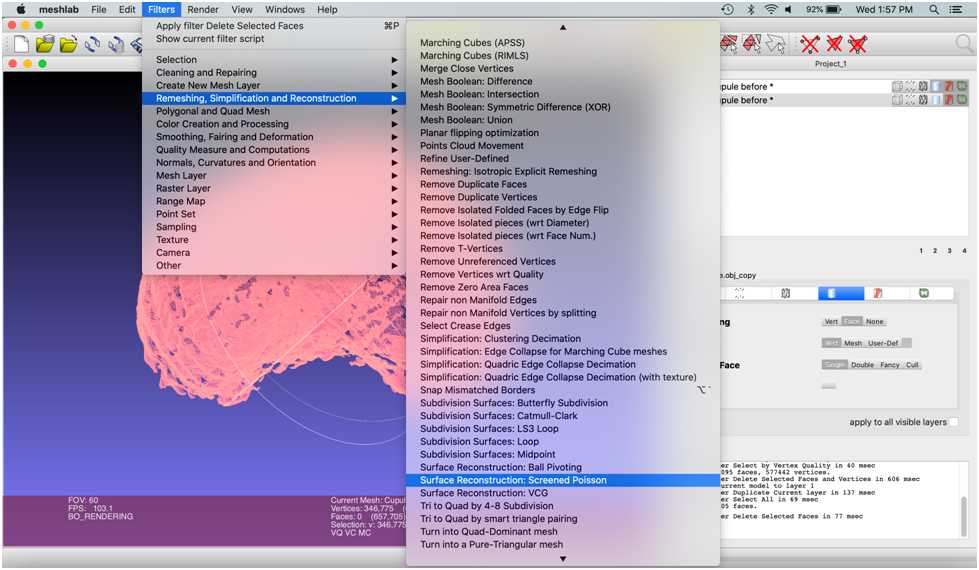Image resolution: width=979 pixels, height=570 pixels.
Task: Toggle red selection icon on second 'pule before' layer
Action: tap(950, 100)
